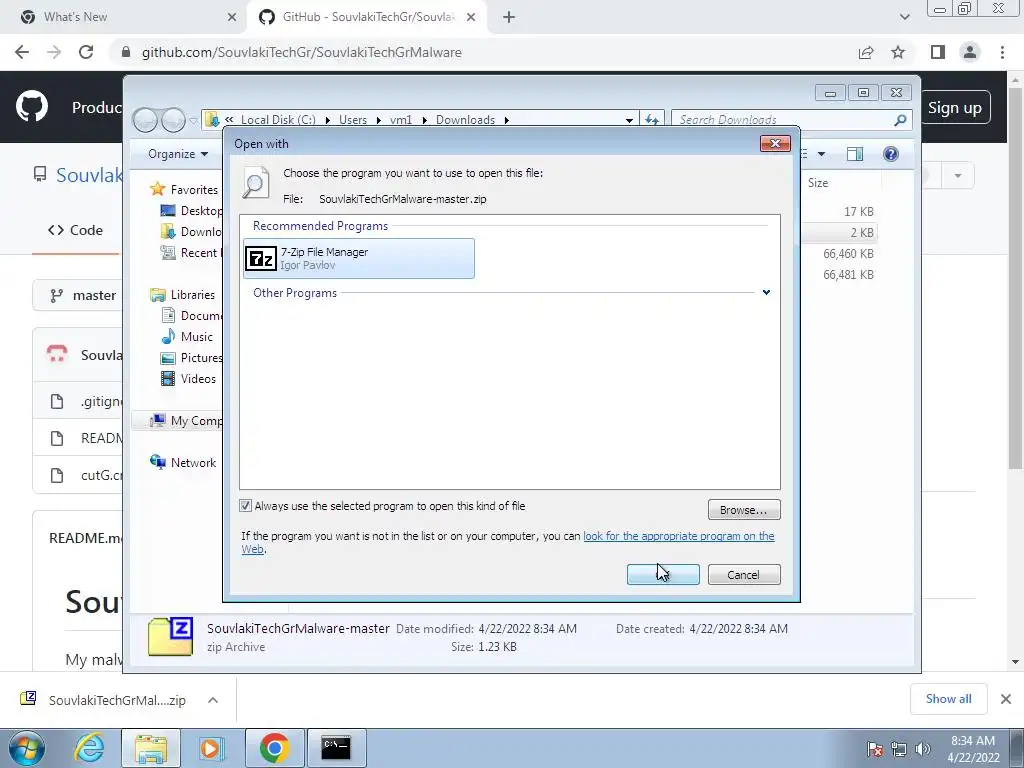Toggle Always use the selected program checkbox

pos(246,505)
